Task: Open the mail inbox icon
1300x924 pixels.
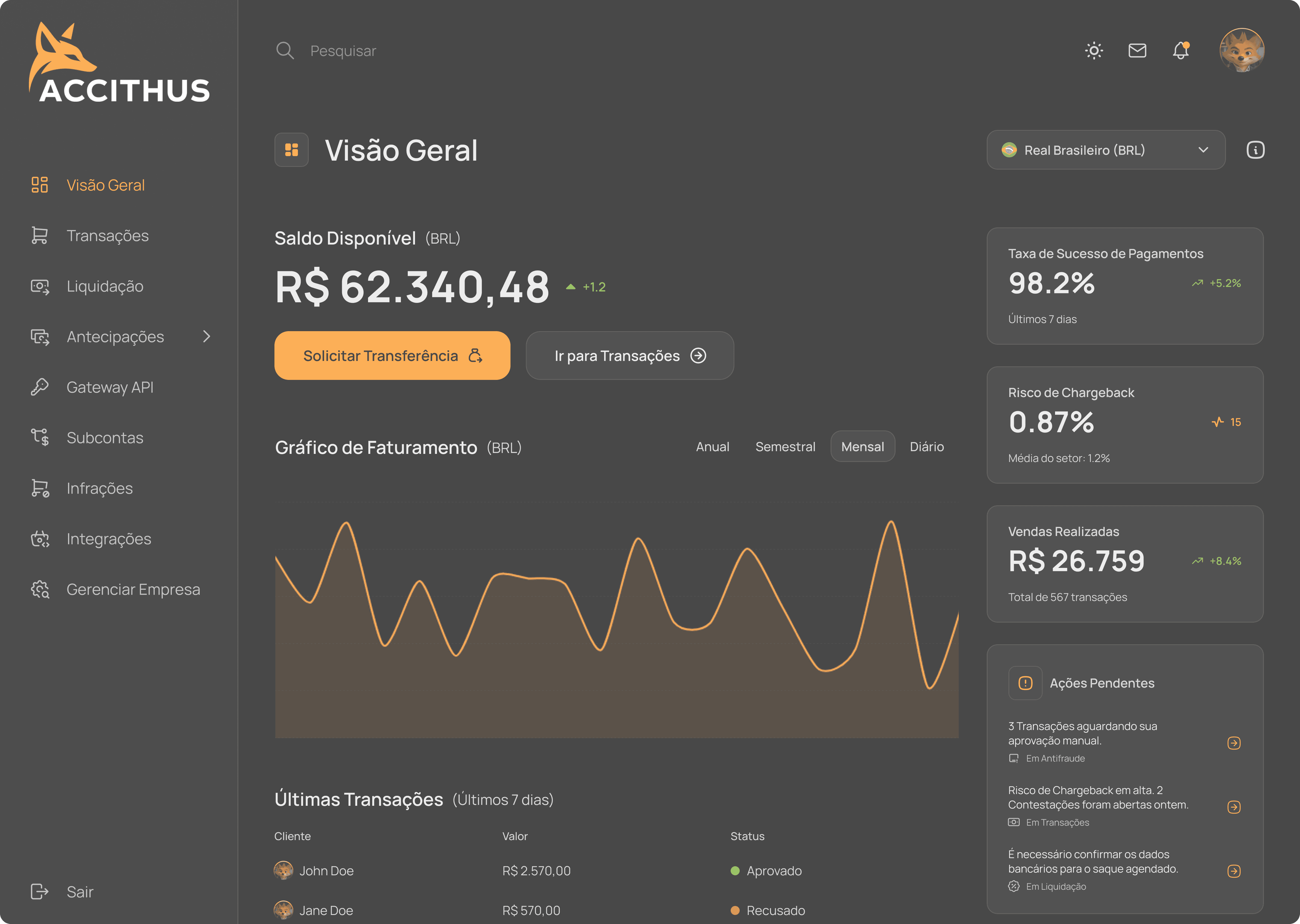Action: [1137, 51]
